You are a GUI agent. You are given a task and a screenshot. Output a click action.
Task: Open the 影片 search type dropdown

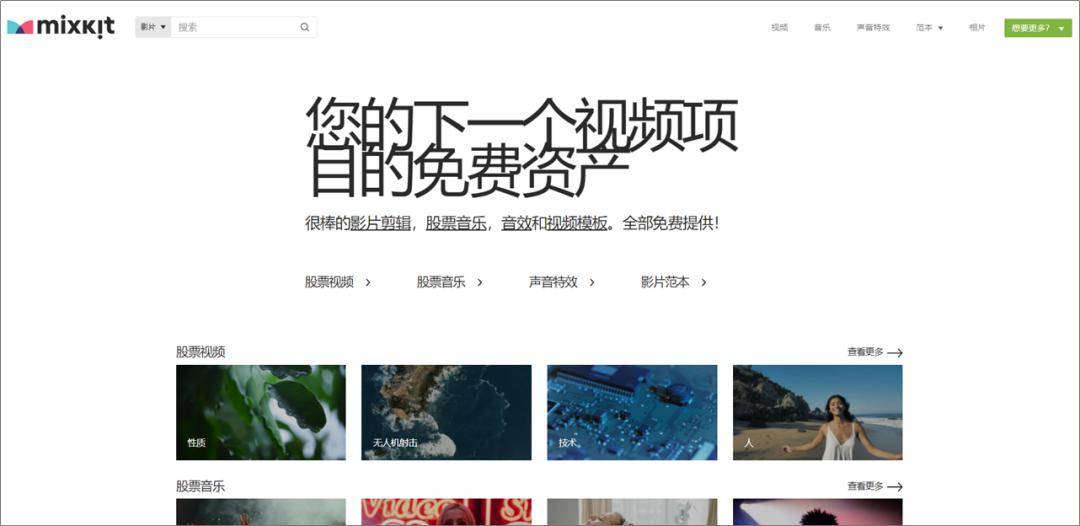click(x=153, y=28)
